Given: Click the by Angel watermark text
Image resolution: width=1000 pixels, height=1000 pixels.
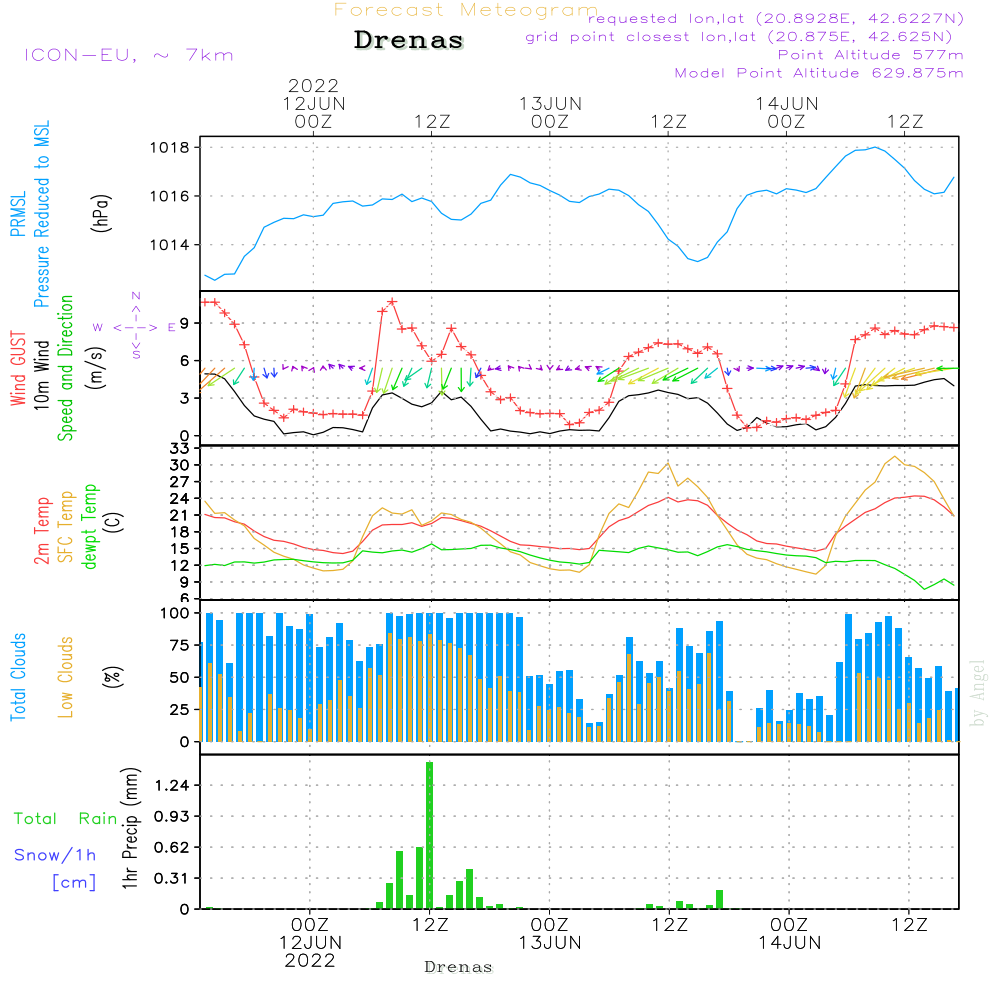Looking at the screenshot, I should 978,693.
